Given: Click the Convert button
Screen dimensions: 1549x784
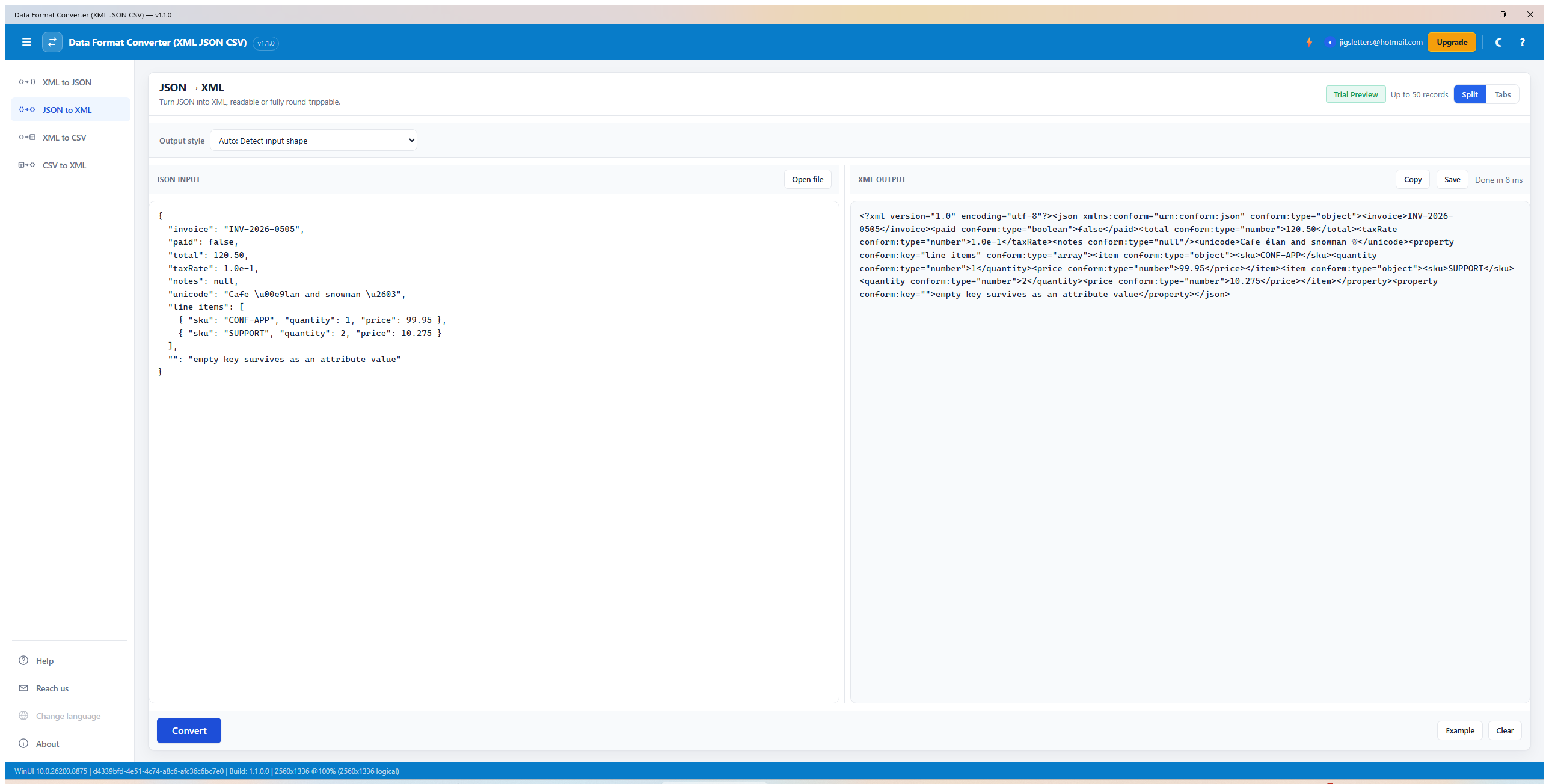Looking at the screenshot, I should pyautogui.click(x=189, y=730).
